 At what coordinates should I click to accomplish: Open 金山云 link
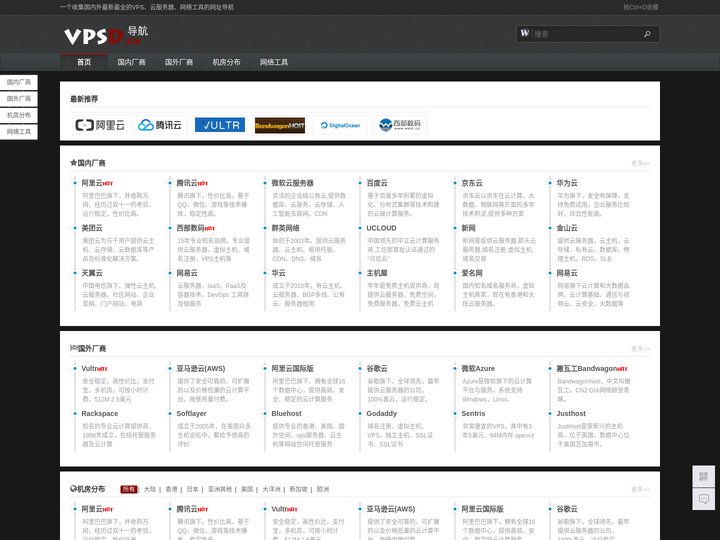point(567,228)
